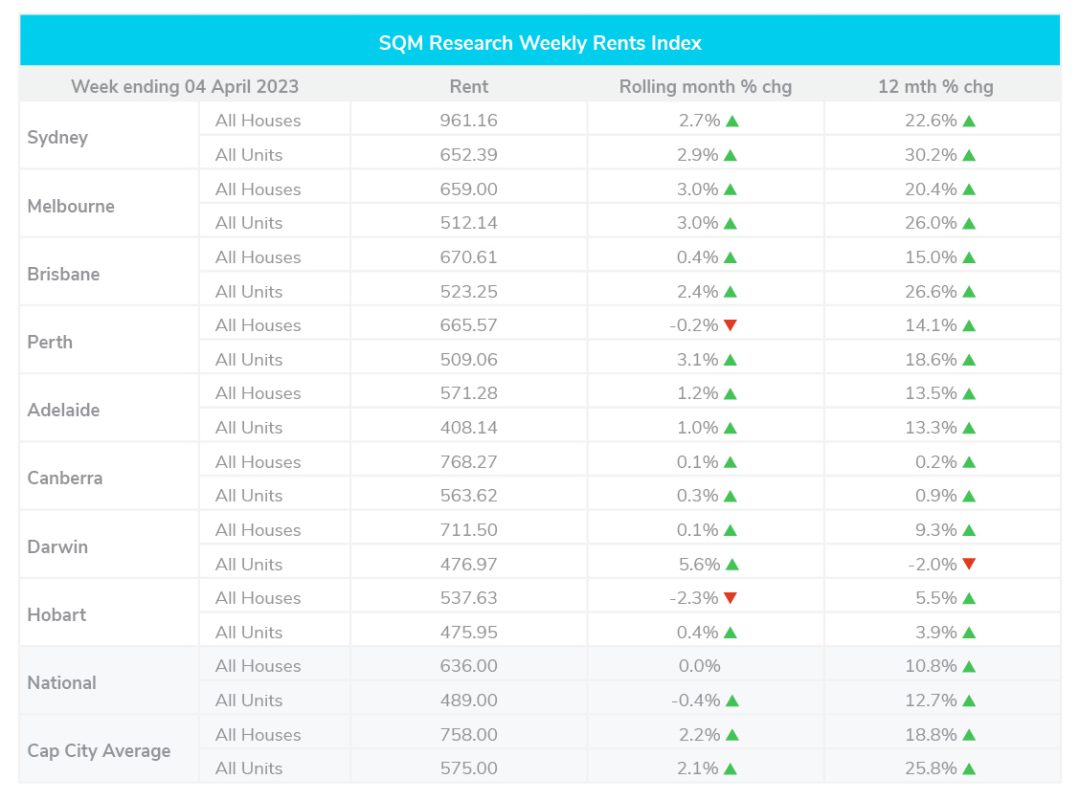This screenshot has height=801, width=1080.
Task: Click Hobart houses rent 537.63
Action: pyautogui.click(x=468, y=598)
